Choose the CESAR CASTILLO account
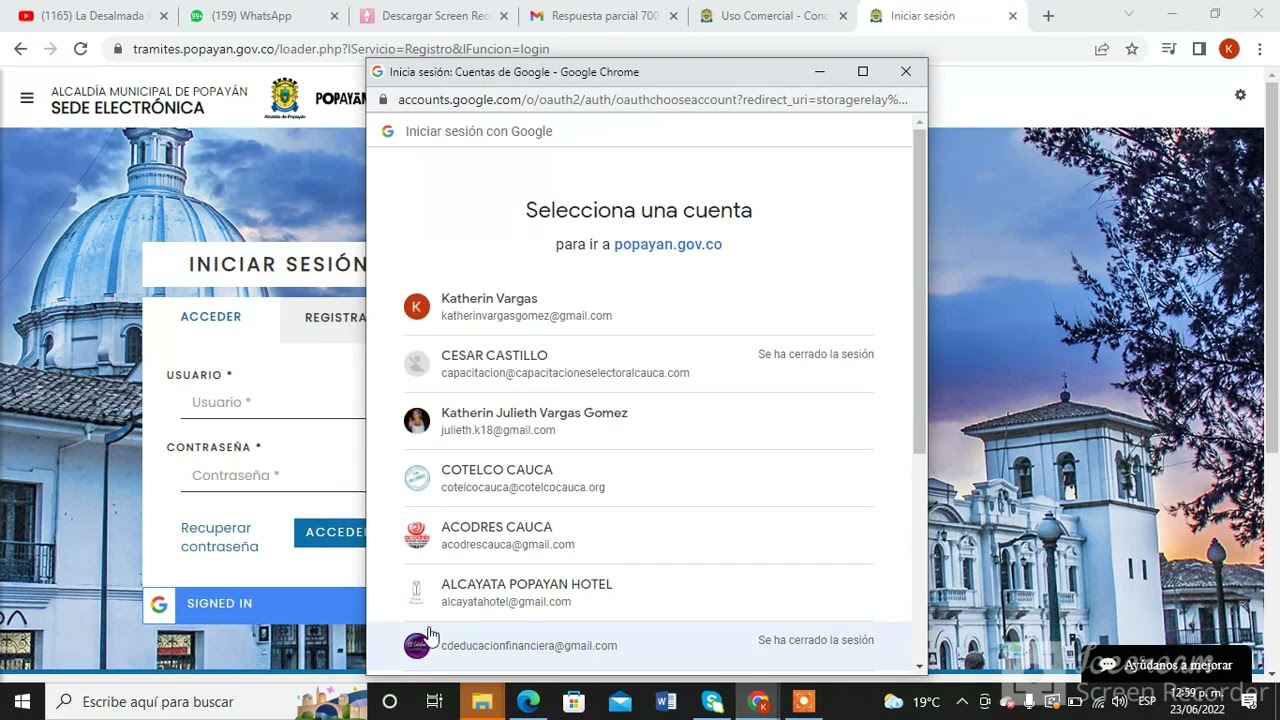This screenshot has height=720, width=1280. click(638, 364)
